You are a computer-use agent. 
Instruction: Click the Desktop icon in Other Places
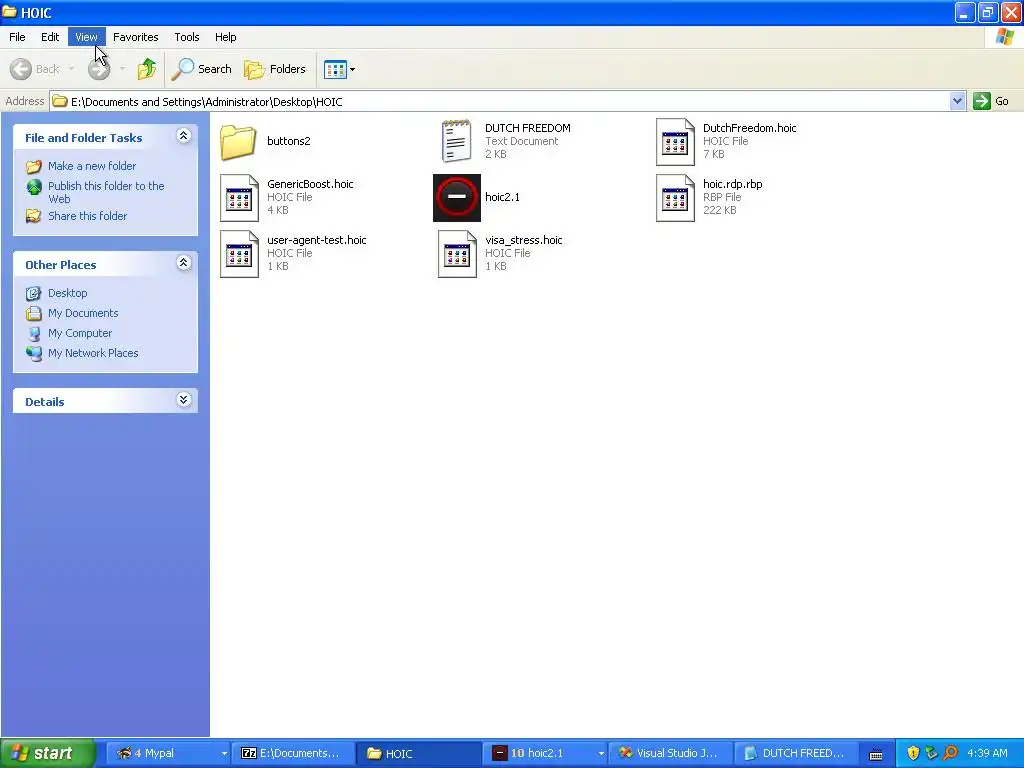34,293
